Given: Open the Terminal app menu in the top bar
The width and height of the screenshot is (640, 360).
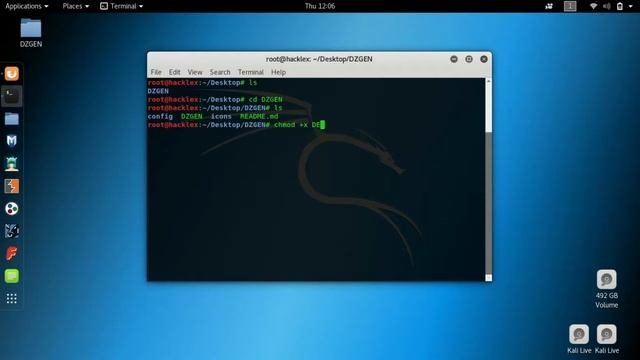Looking at the screenshot, I should tap(122, 6).
